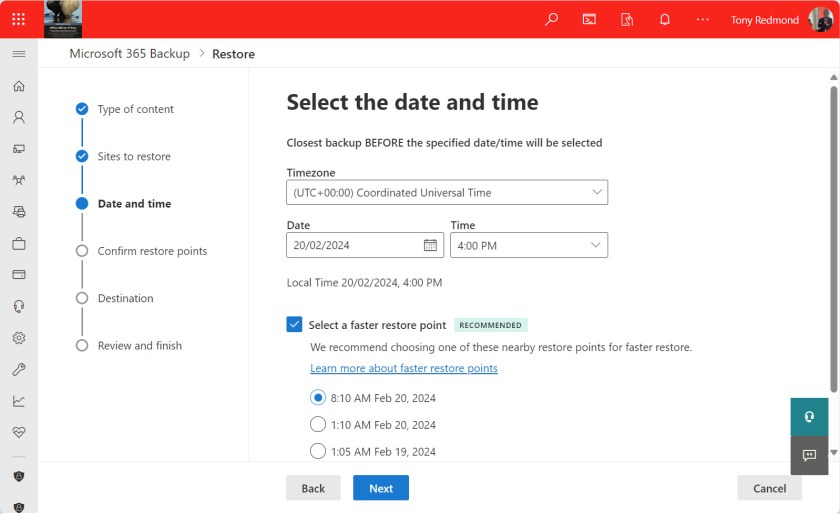The height and width of the screenshot is (514, 840).
Task: Open calendar picker in Date field
Action: [430, 245]
